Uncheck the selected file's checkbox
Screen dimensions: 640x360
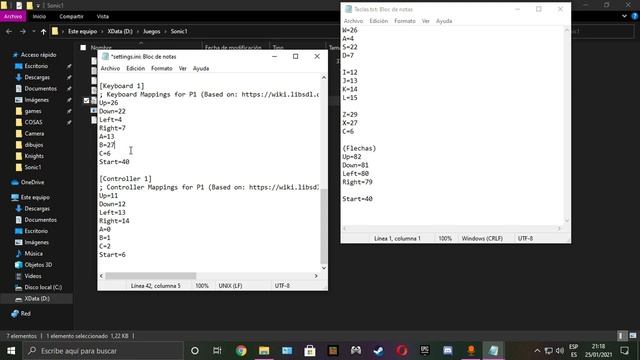(86, 100)
